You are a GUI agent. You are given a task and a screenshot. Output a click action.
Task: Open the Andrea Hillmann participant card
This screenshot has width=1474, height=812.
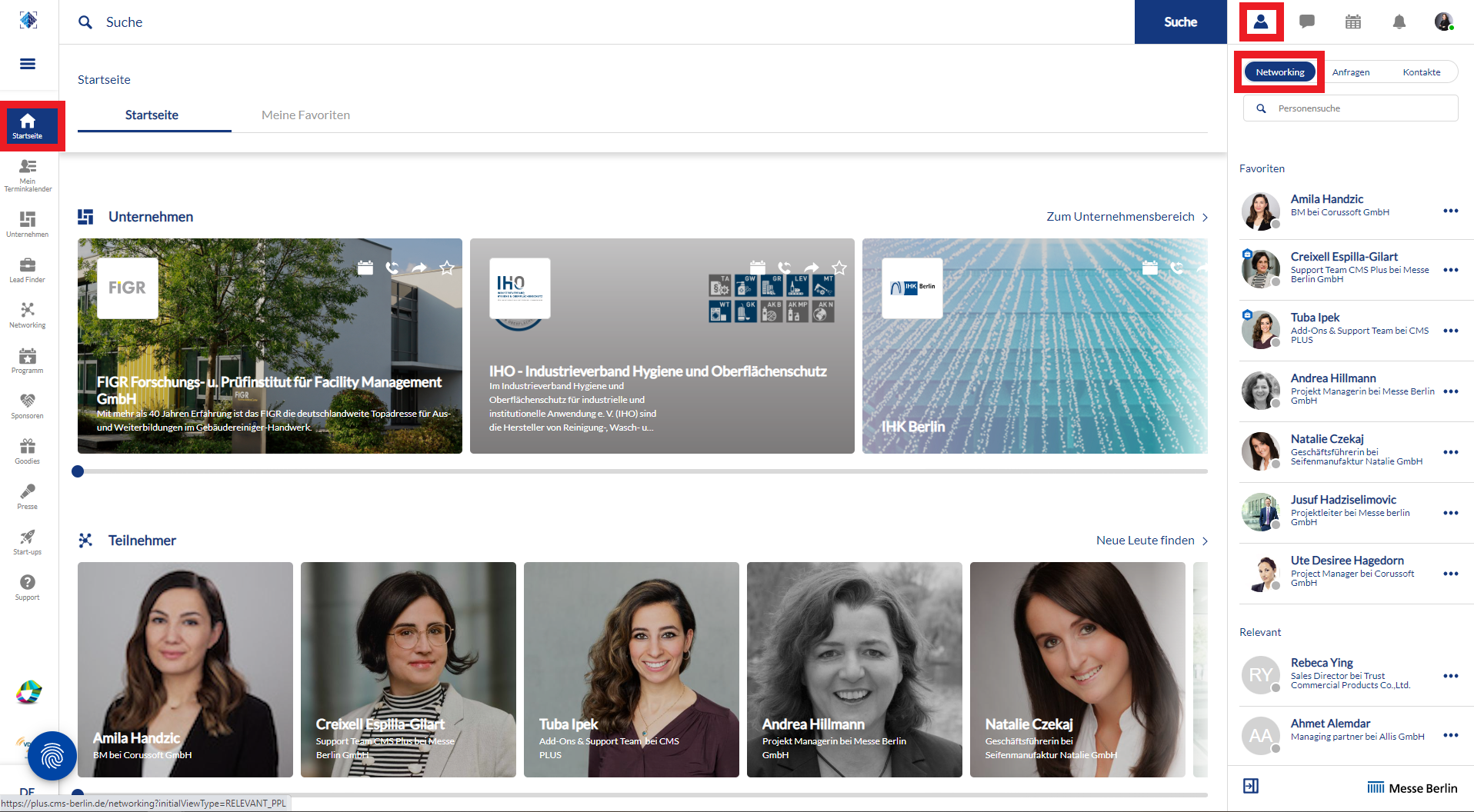[x=855, y=670]
